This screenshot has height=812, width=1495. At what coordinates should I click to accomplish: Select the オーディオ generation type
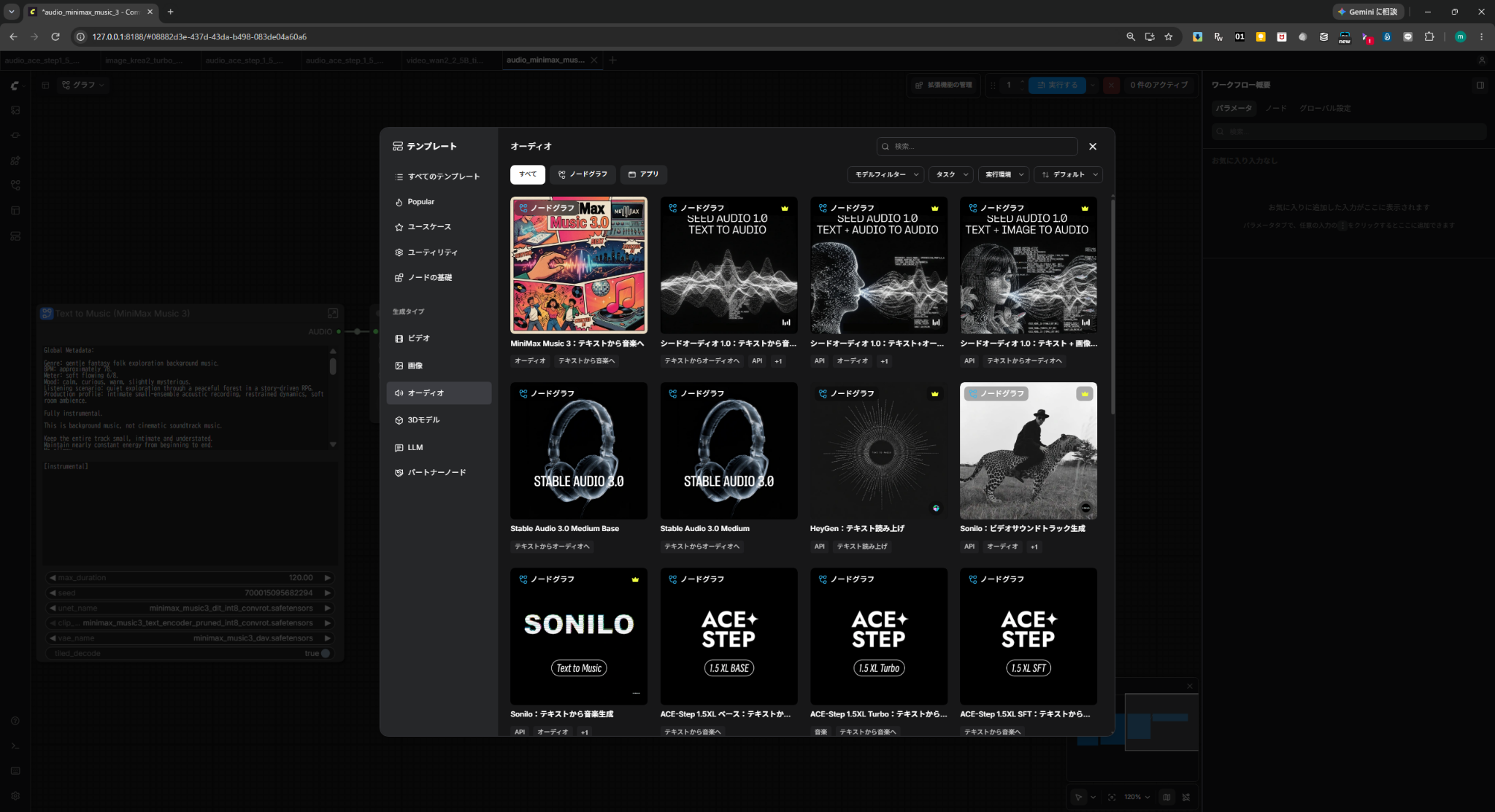tap(439, 393)
